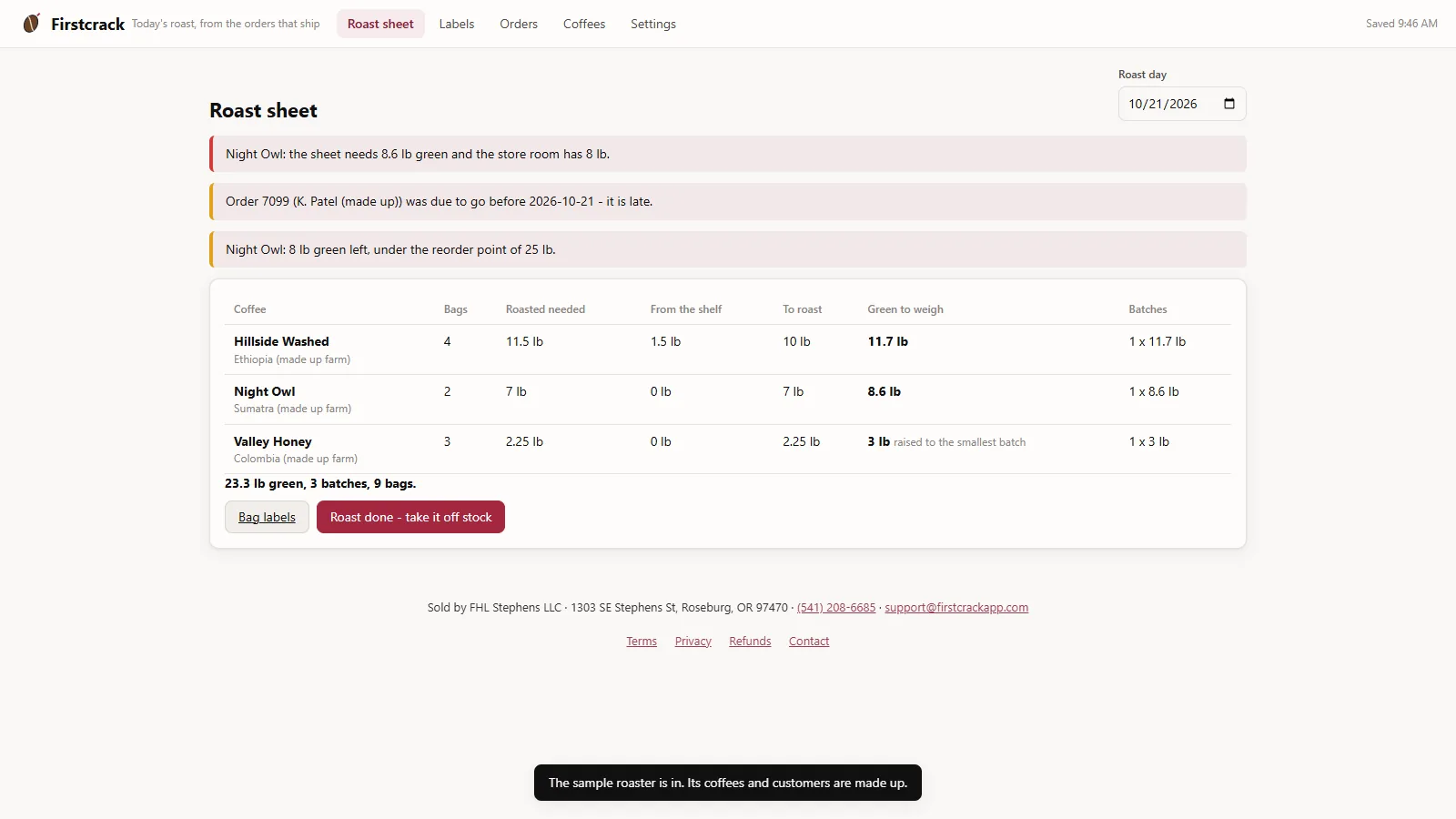Click the Roasted needed column header
The width and height of the screenshot is (1456, 819).
545,309
